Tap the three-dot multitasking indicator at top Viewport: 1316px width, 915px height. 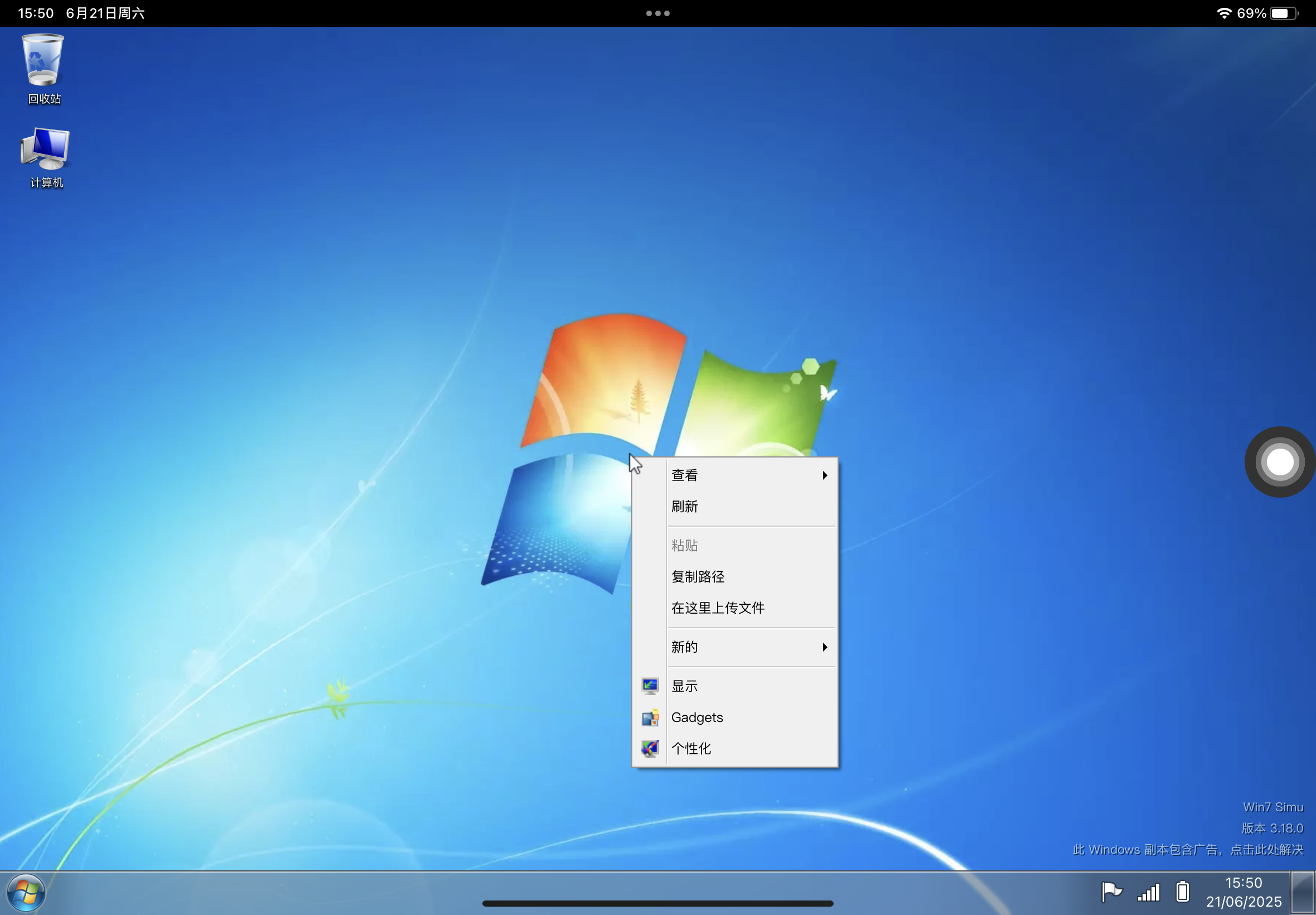click(x=657, y=13)
